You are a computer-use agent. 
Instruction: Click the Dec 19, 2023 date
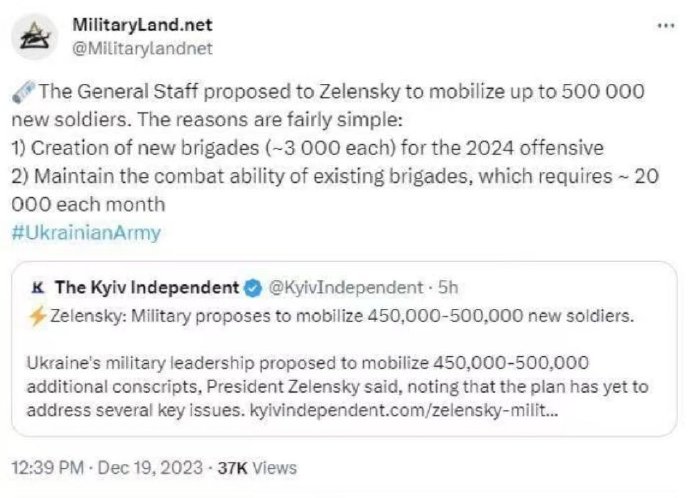coord(150,468)
